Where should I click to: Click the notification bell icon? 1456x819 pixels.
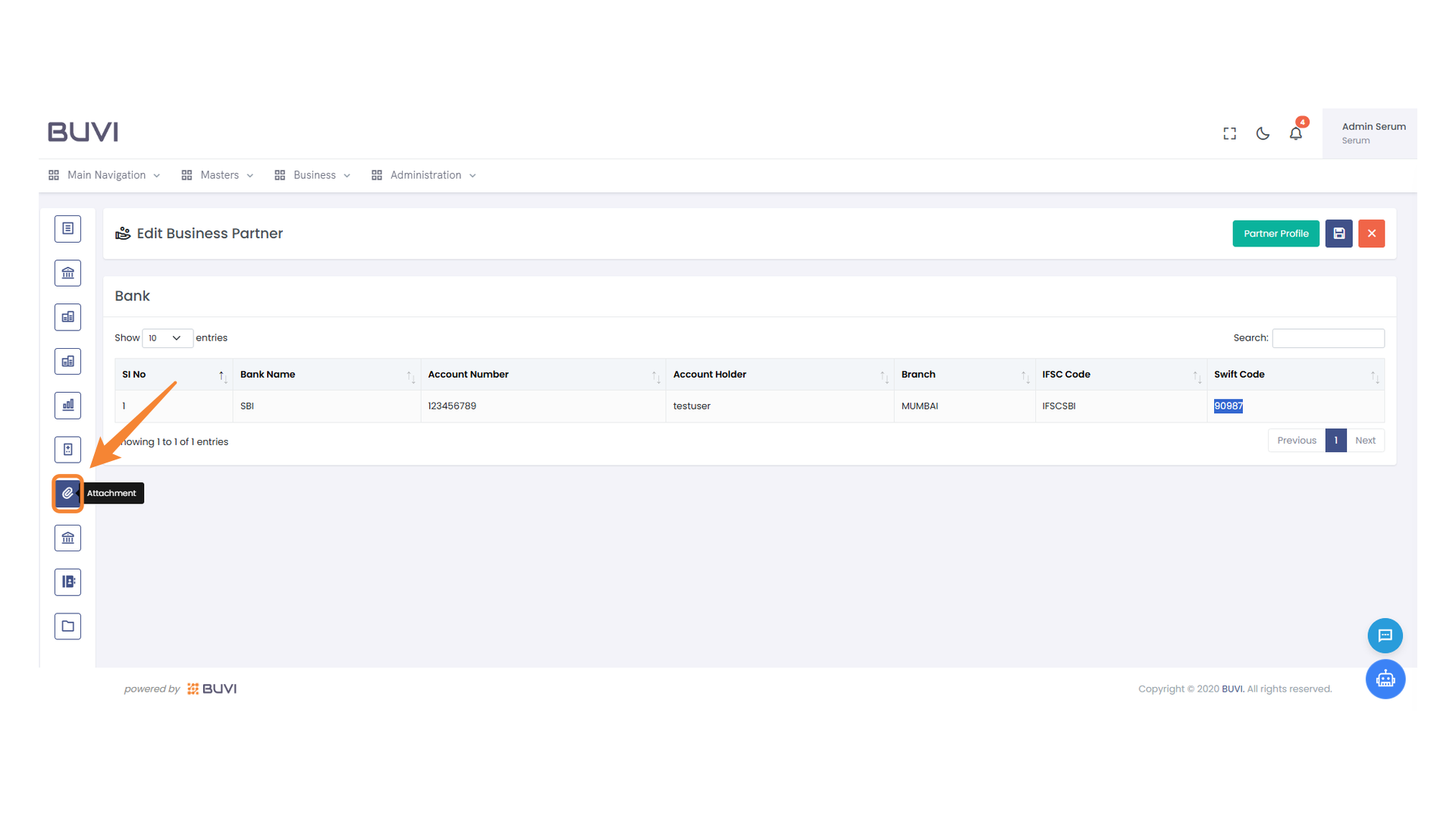pyautogui.click(x=1295, y=134)
